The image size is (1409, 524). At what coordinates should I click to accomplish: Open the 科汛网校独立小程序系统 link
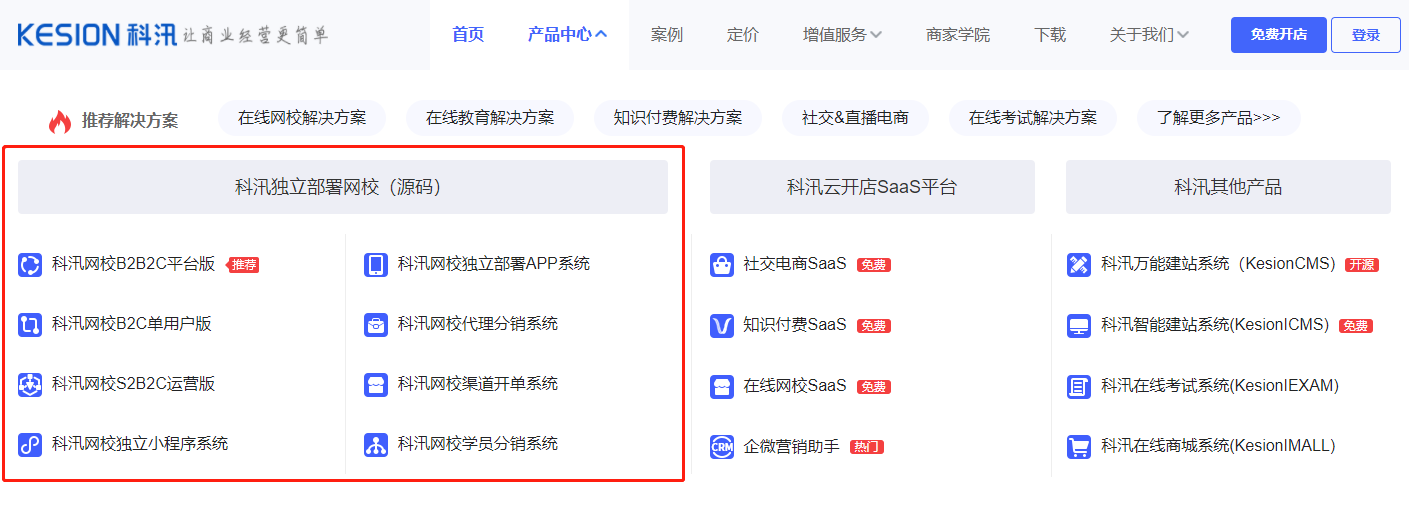[140, 444]
